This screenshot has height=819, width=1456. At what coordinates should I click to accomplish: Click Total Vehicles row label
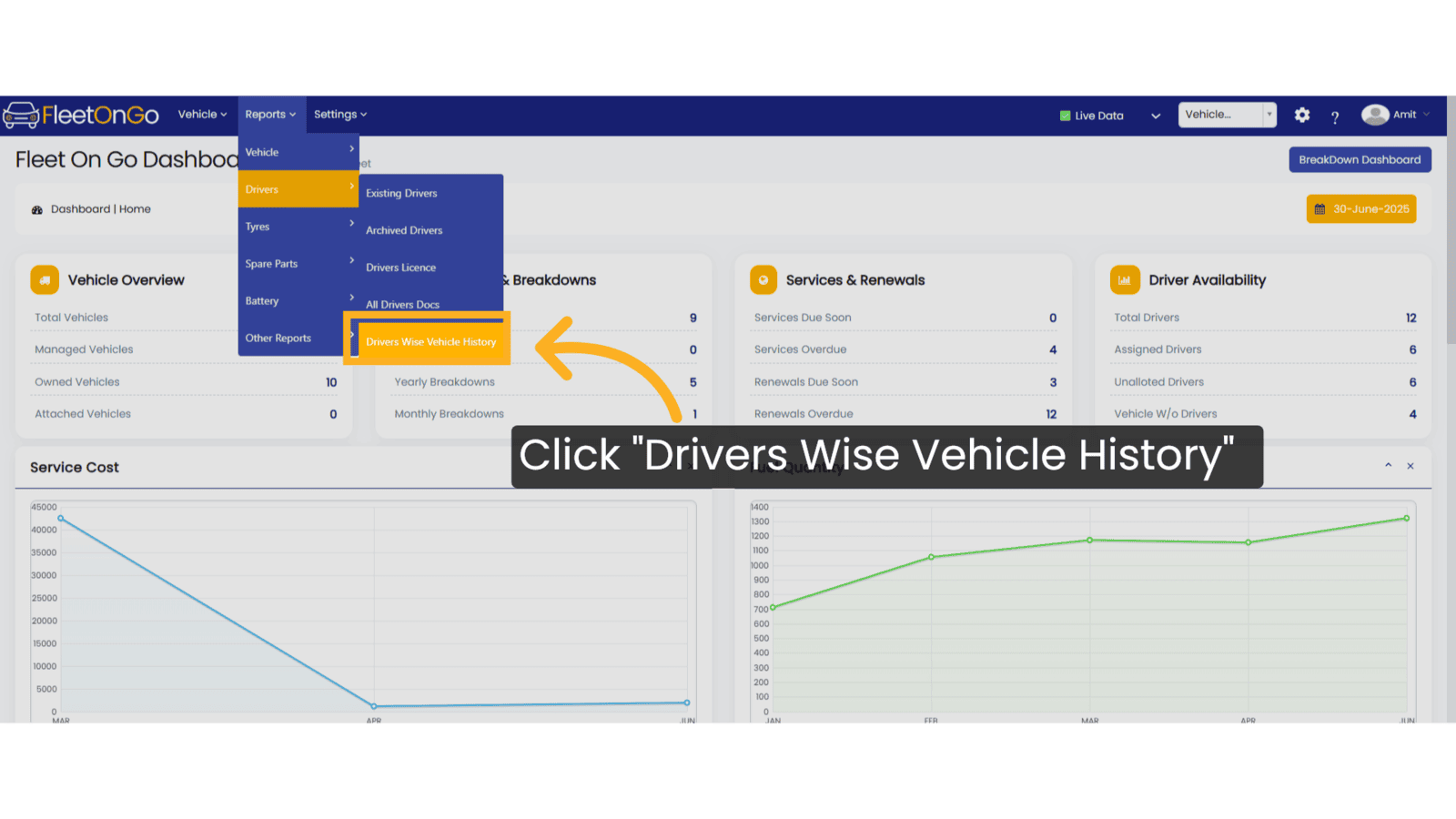click(71, 318)
